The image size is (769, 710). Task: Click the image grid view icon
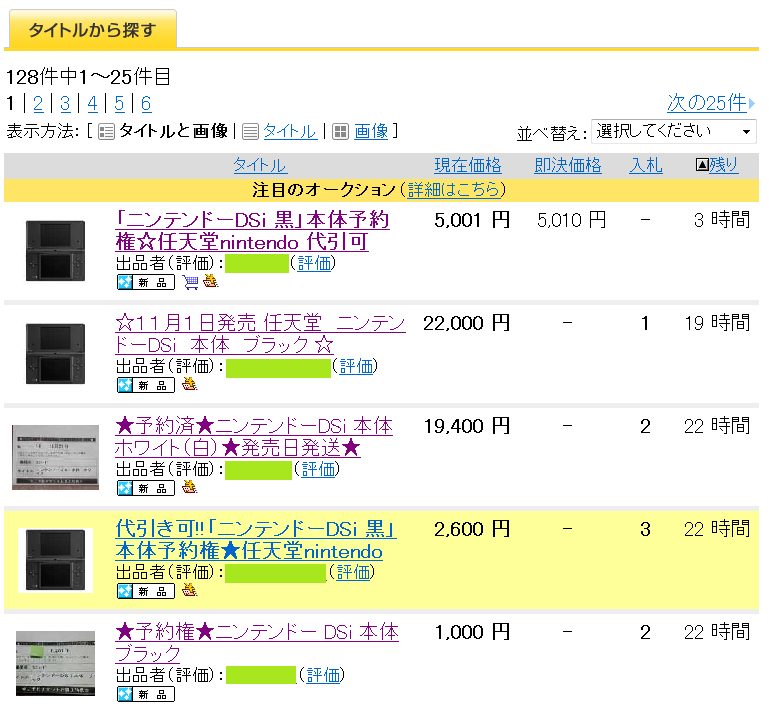(x=340, y=132)
